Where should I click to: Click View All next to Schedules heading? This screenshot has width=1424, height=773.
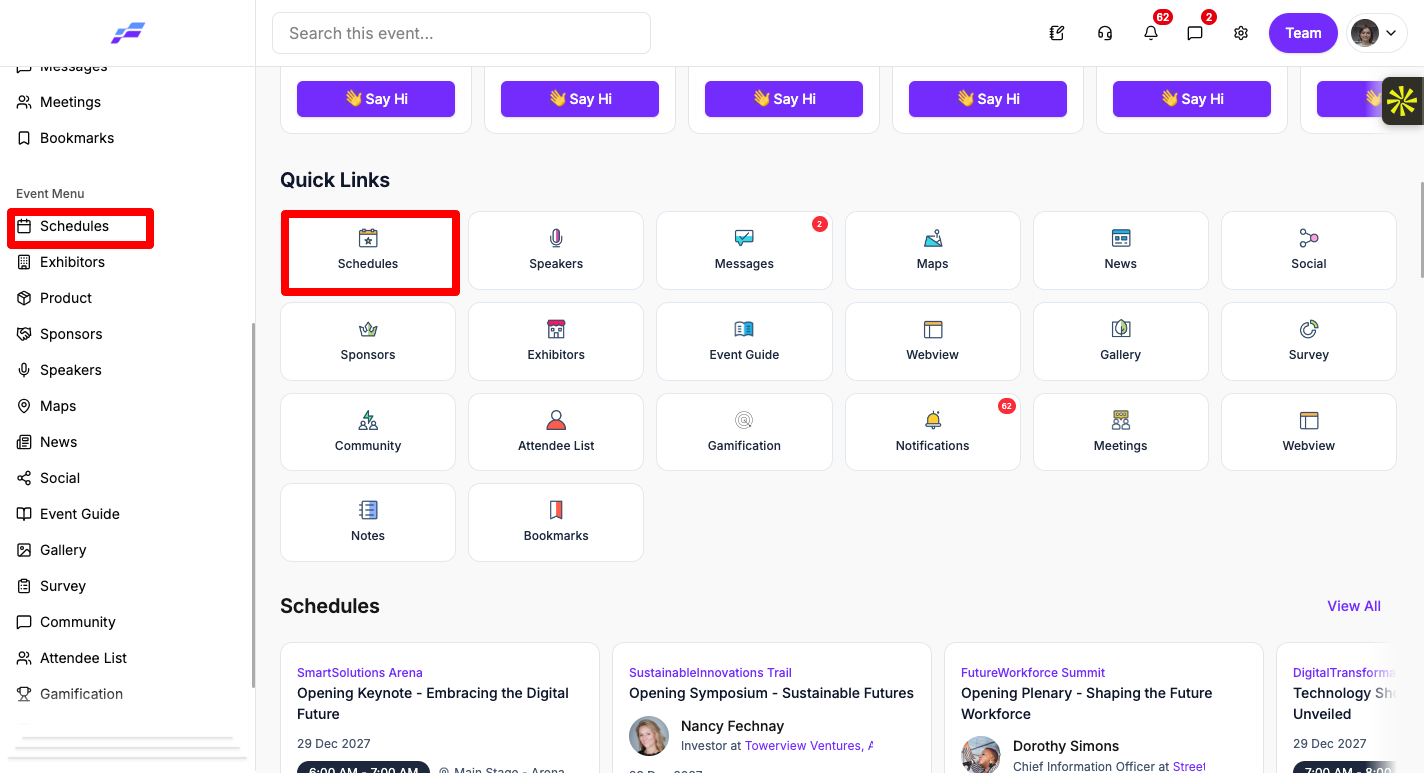1354,606
